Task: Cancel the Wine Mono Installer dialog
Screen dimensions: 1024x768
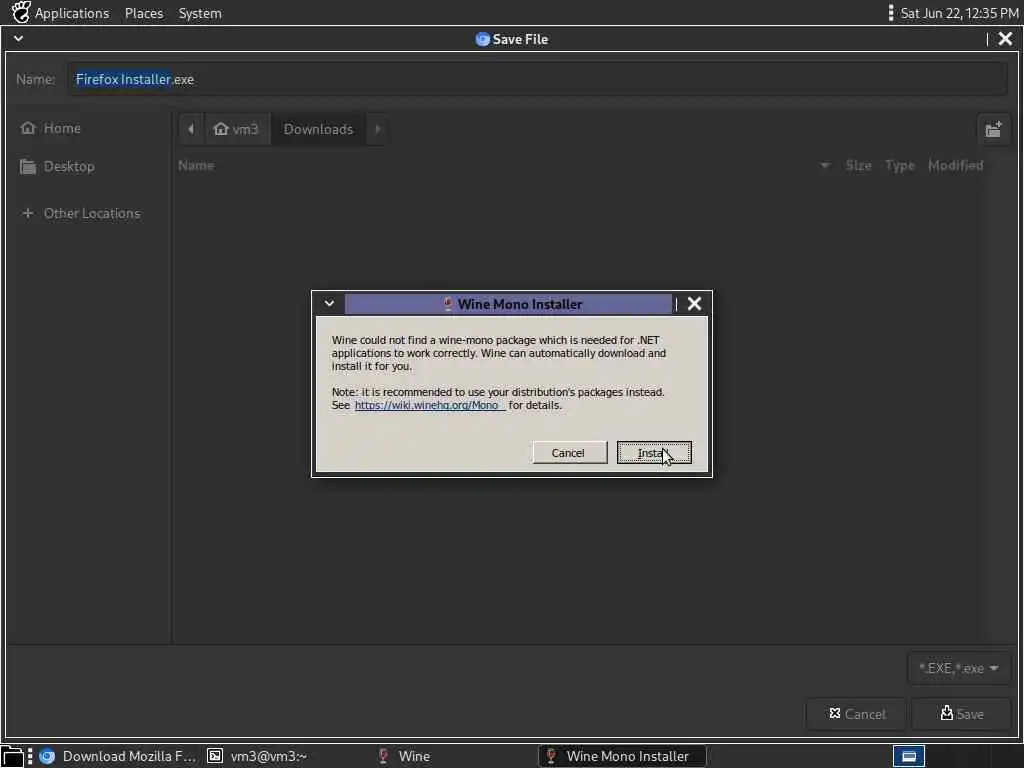Action: click(x=569, y=453)
